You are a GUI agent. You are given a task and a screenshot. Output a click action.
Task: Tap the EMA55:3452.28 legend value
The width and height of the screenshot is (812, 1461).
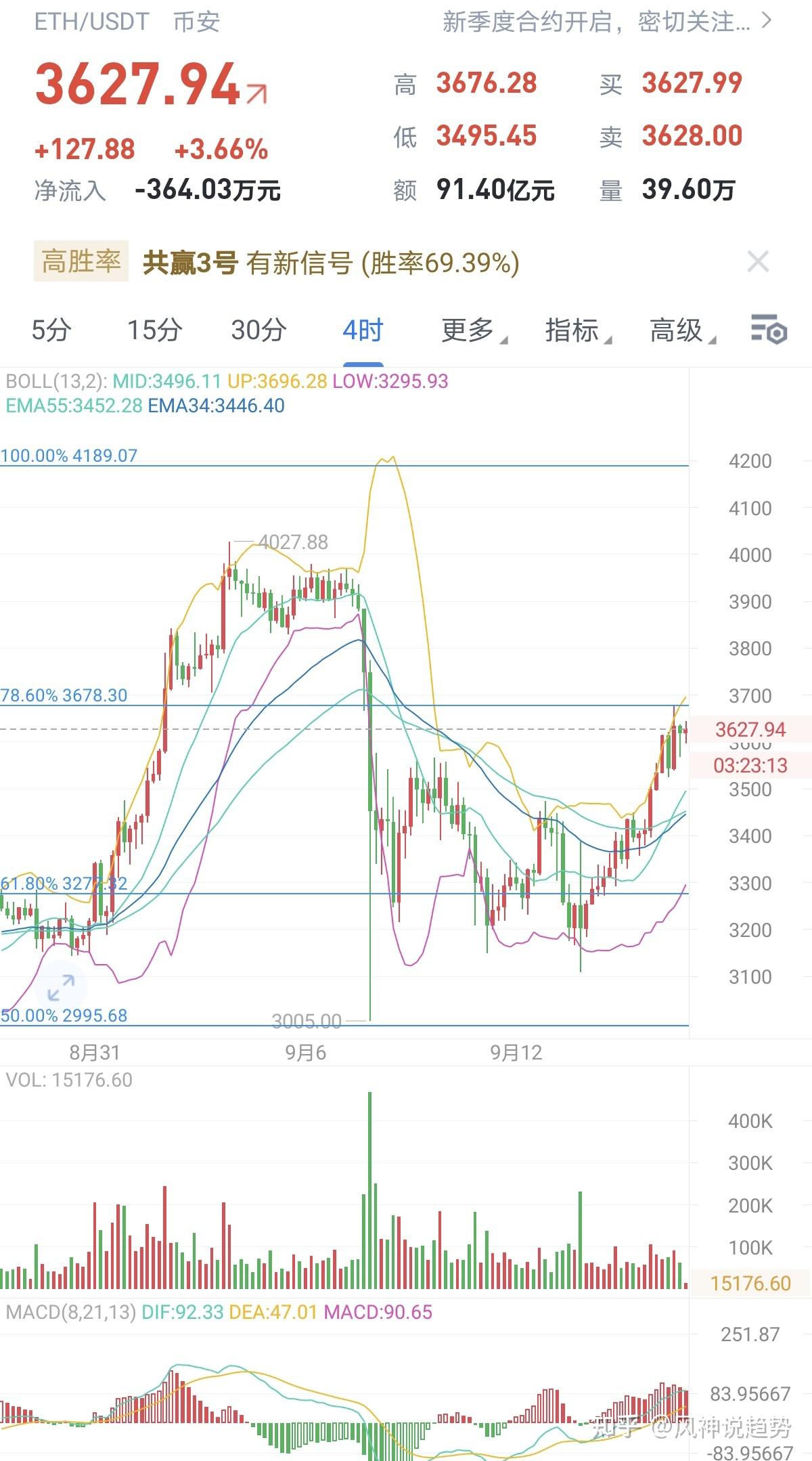[x=74, y=406]
